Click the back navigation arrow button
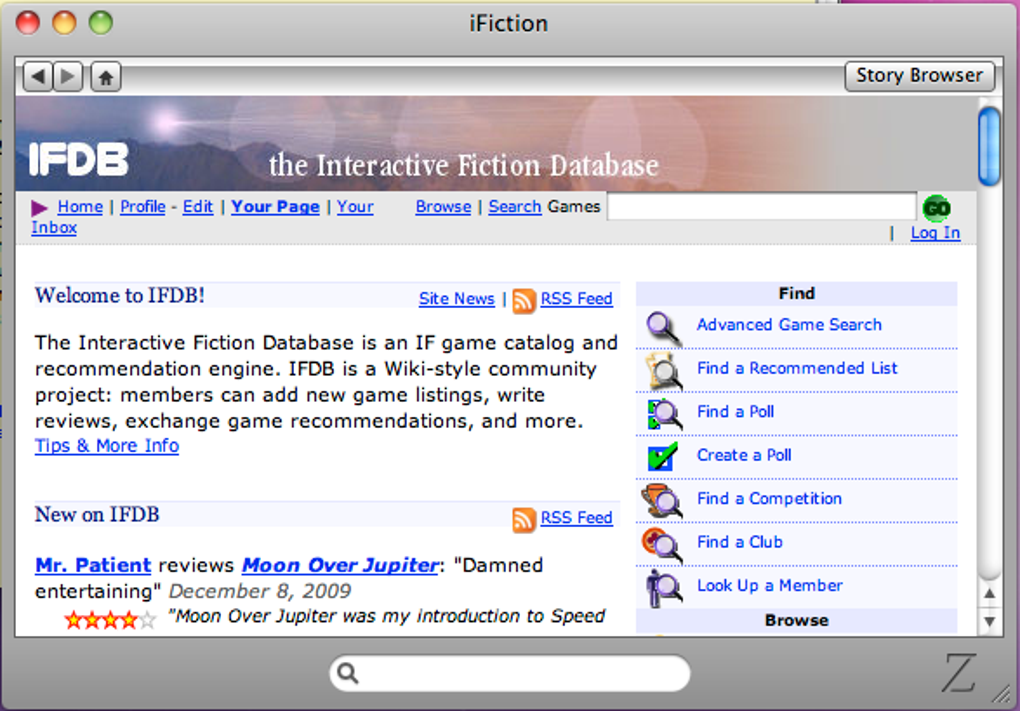Image resolution: width=1020 pixels, height=711 pixels. coord(37,76)
